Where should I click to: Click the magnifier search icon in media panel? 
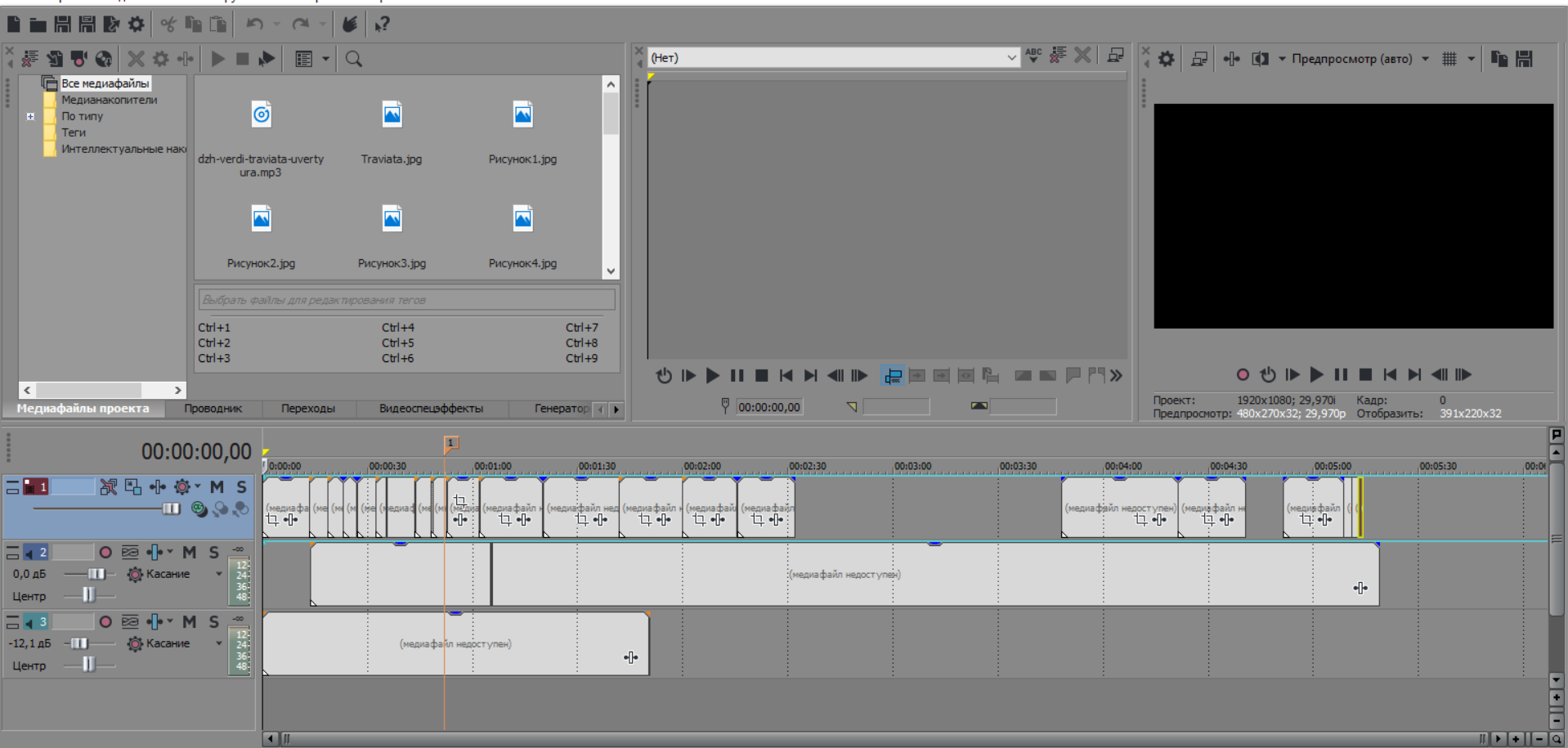point(353,59)
